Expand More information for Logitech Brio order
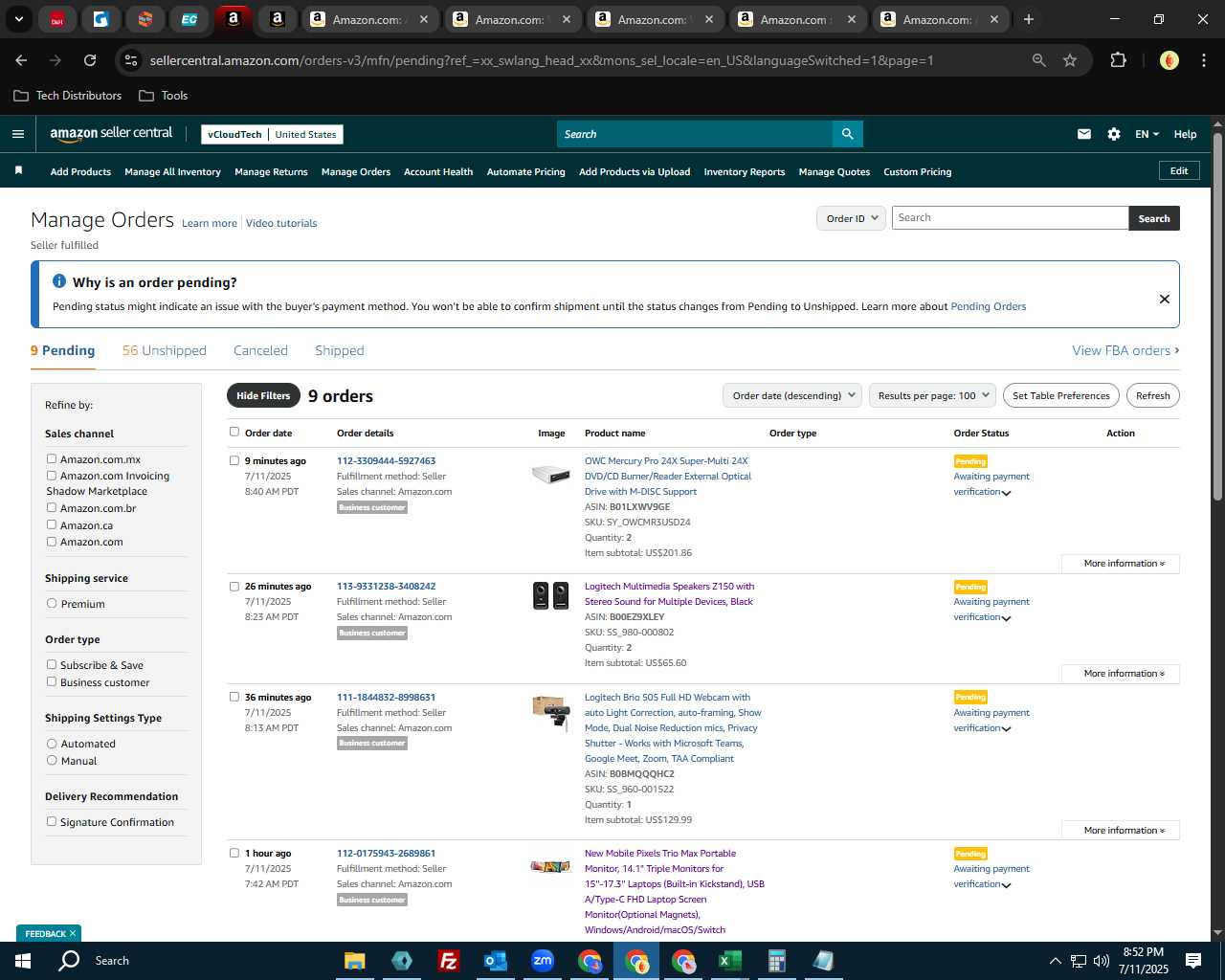Image resolution: width=1225 pixels, height=980 pixels. tap(1121, 831)
